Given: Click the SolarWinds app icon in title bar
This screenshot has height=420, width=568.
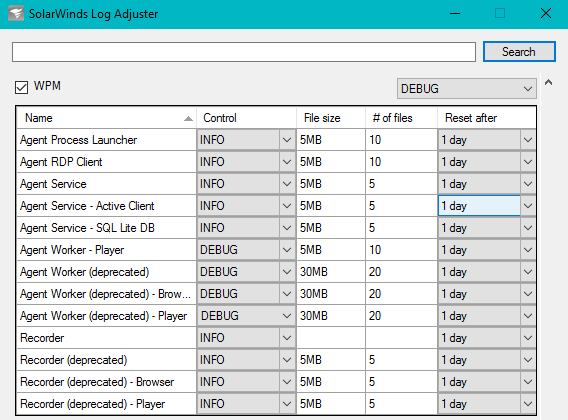Looking at the screenshot, I should [x=16, y=14].
